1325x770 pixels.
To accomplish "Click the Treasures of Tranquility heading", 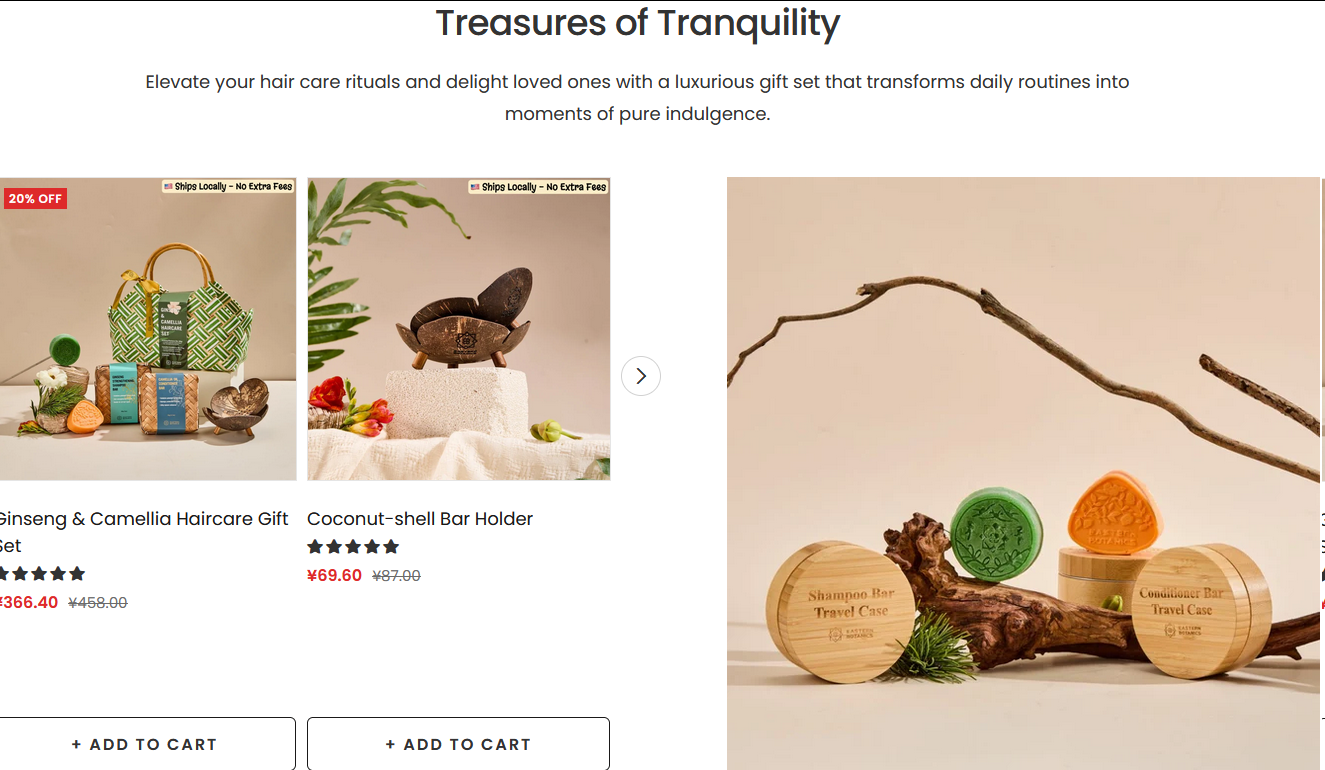I will [638, 22].
